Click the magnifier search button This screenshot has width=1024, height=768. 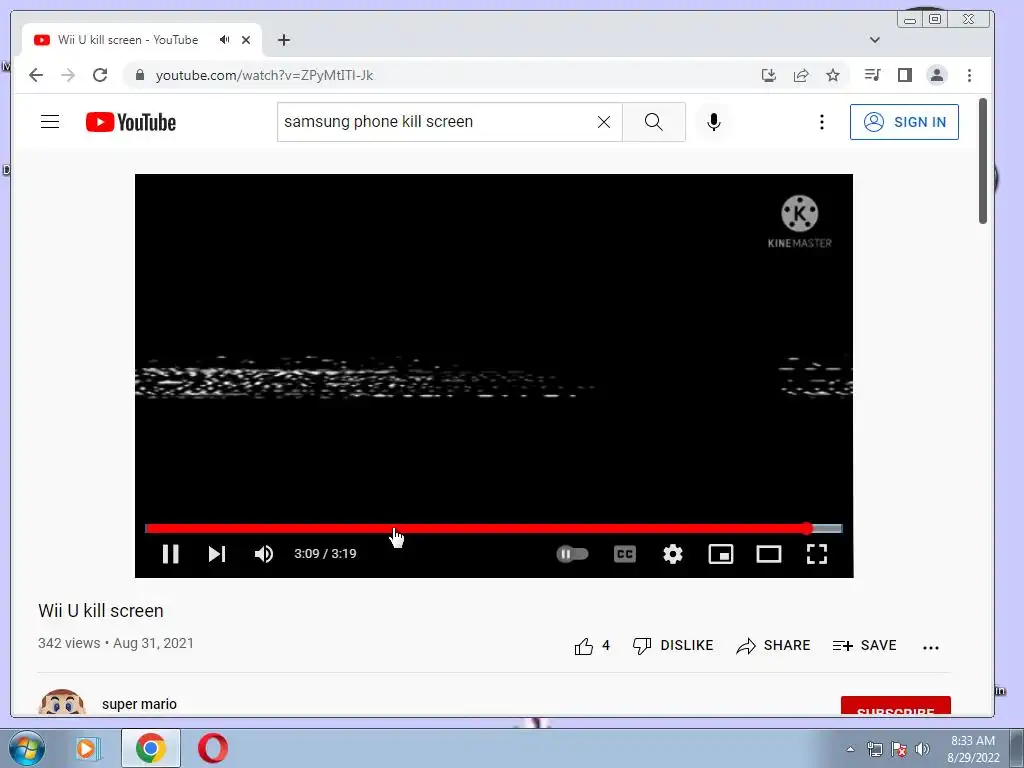[654, 122]
